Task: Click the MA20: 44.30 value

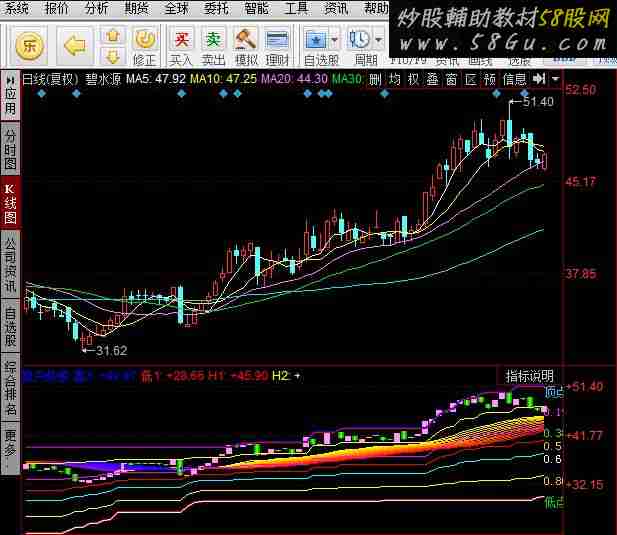Action: (x=294, y=79)
